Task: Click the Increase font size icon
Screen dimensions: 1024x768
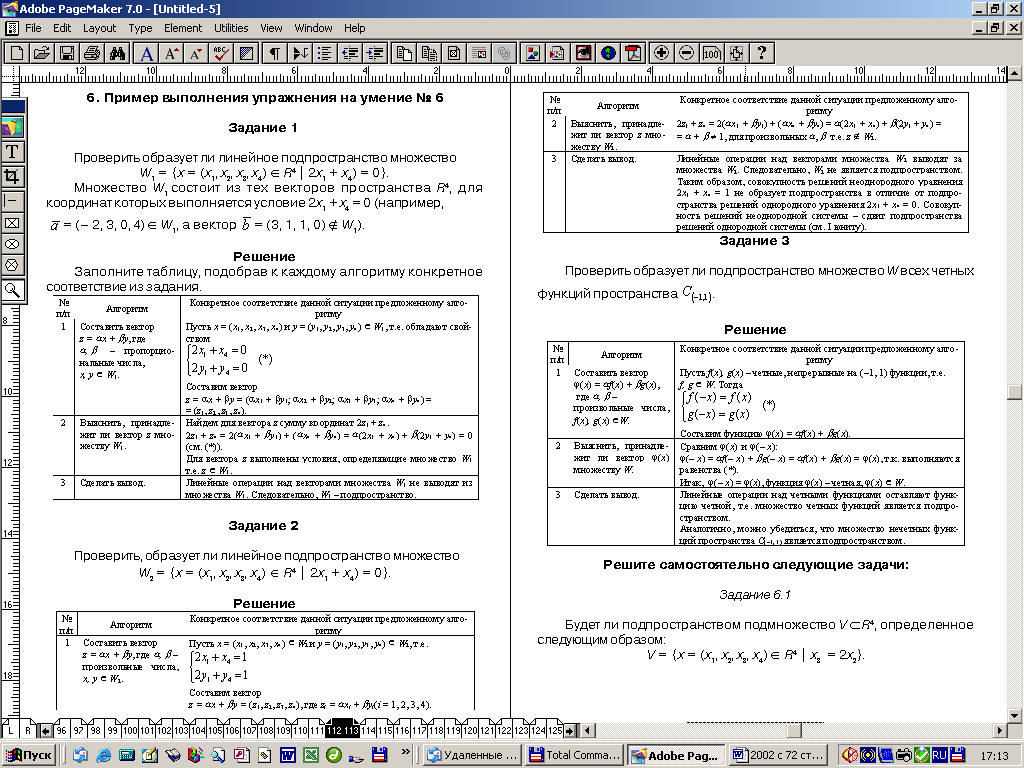Action: coord(172,53)
